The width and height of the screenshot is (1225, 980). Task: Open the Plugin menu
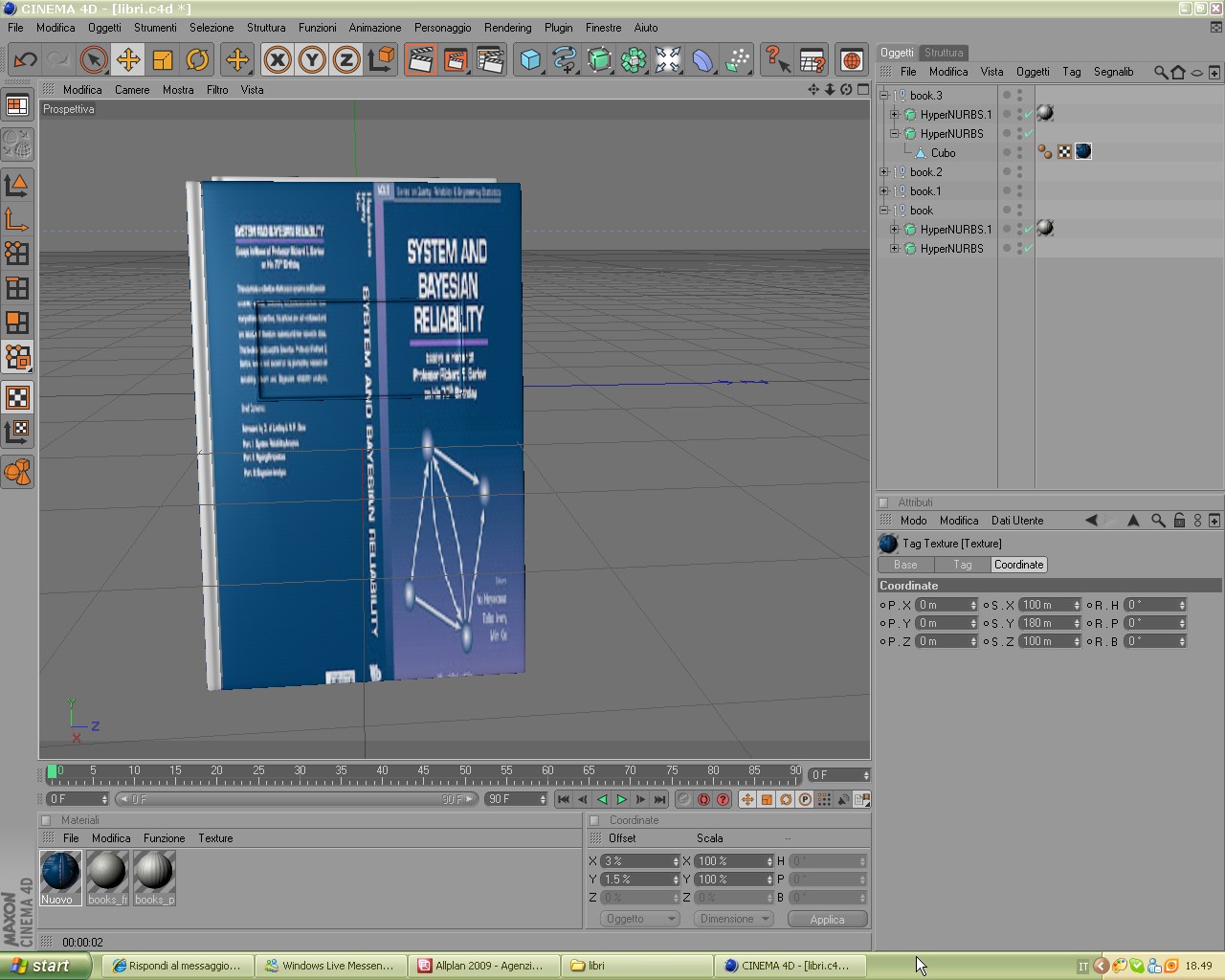(558, 28)
